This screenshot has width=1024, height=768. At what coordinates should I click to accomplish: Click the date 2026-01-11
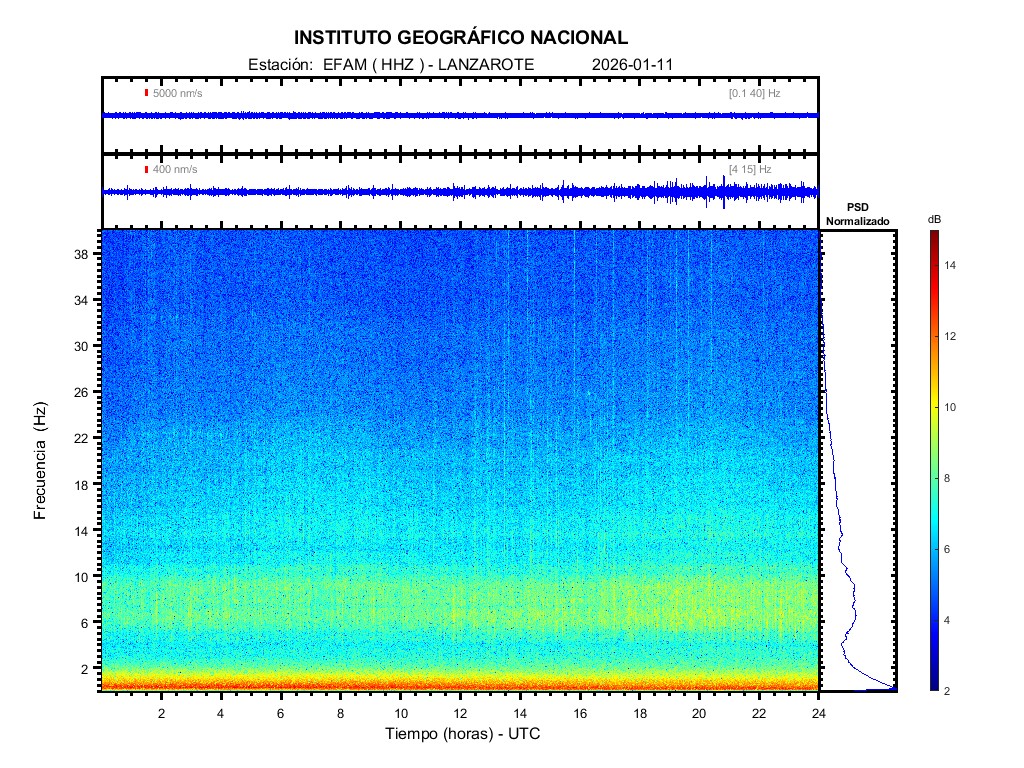tap(633, 64)
